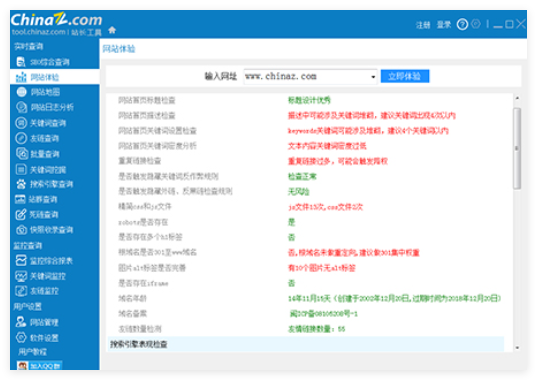537x380 pixels.
Task: Open 友链查询 tool
Action: click(x=38, y=138)
